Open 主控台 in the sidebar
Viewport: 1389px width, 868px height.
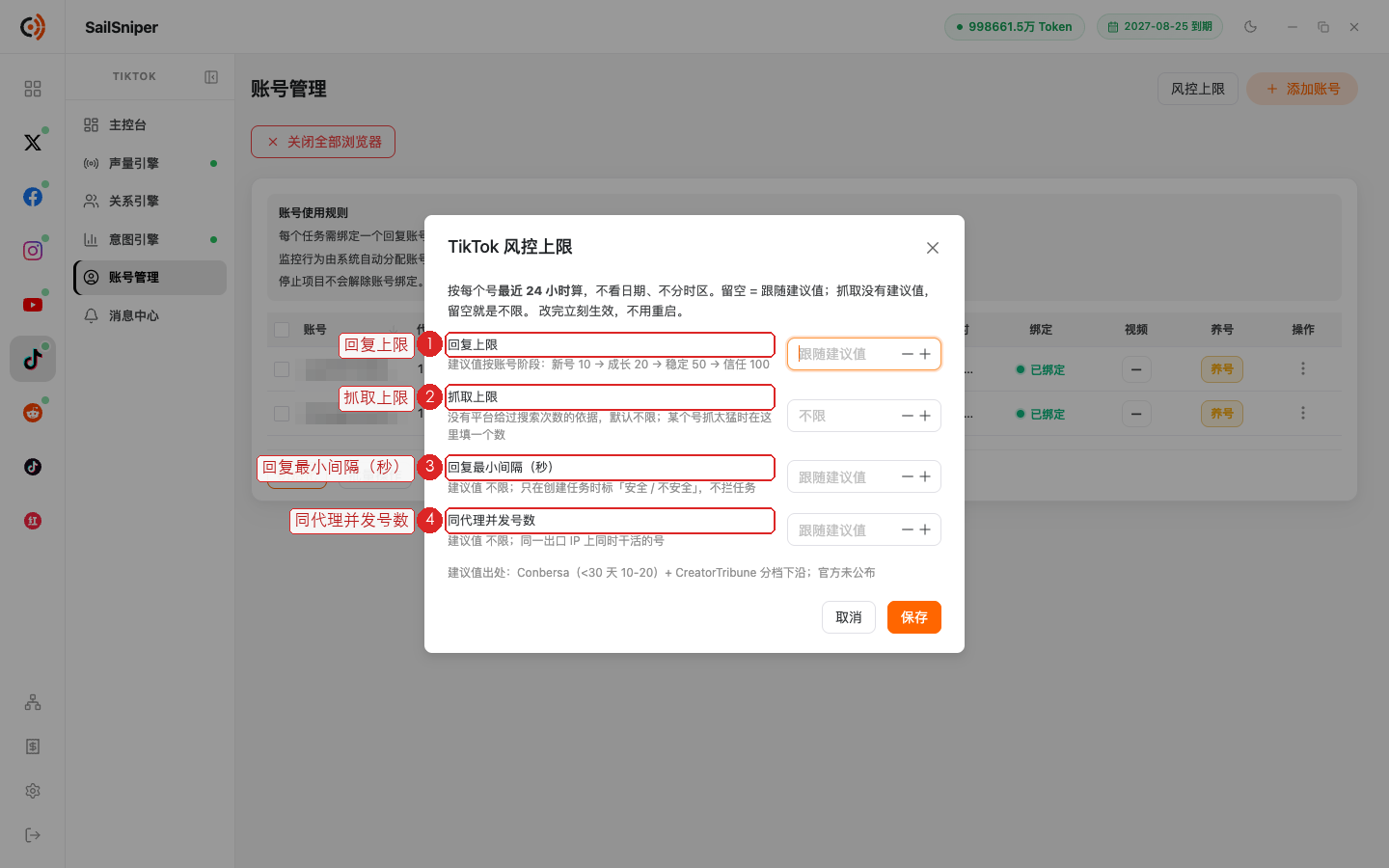click(150, 125)
